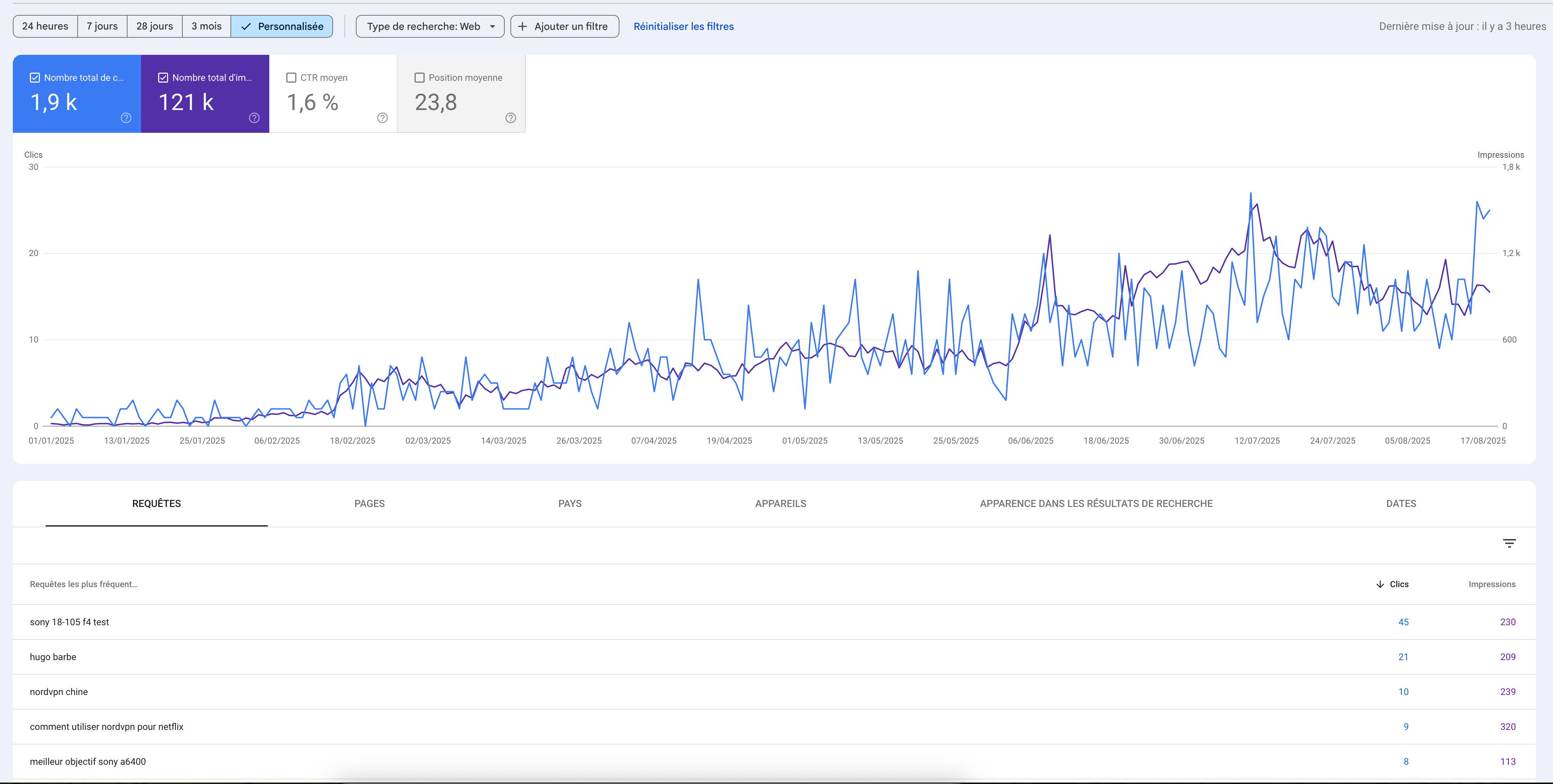The image size is (1553, 784).
Task: Click help icon on CTR moyen card
Action: pyautogui.click(x=382, y=118)
